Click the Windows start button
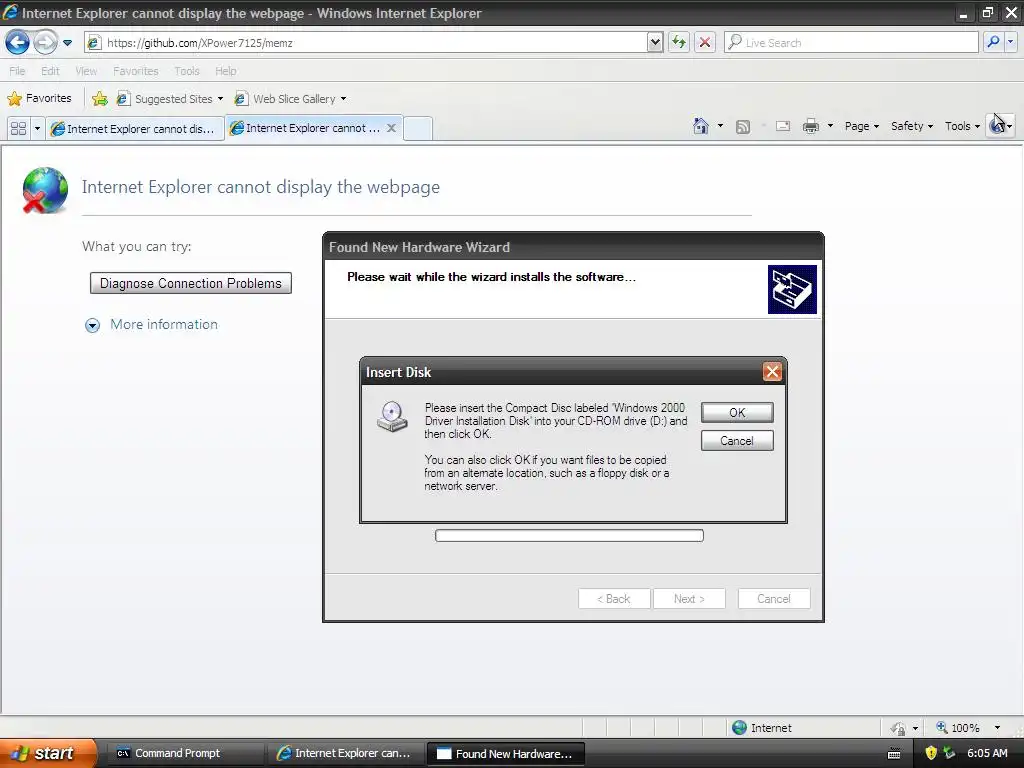The width and height of the screenshot is (1024, 768). pyautogui.click(x=47, y=753)
